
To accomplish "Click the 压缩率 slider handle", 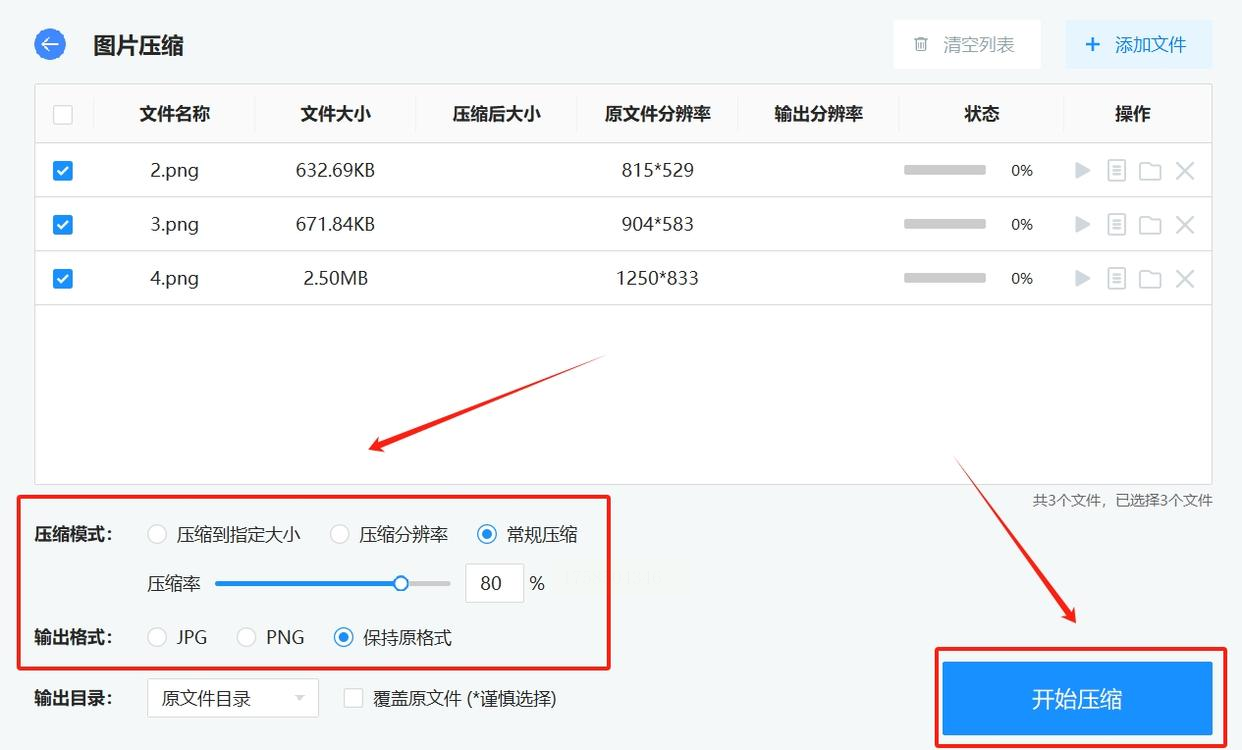I will 401,583.
